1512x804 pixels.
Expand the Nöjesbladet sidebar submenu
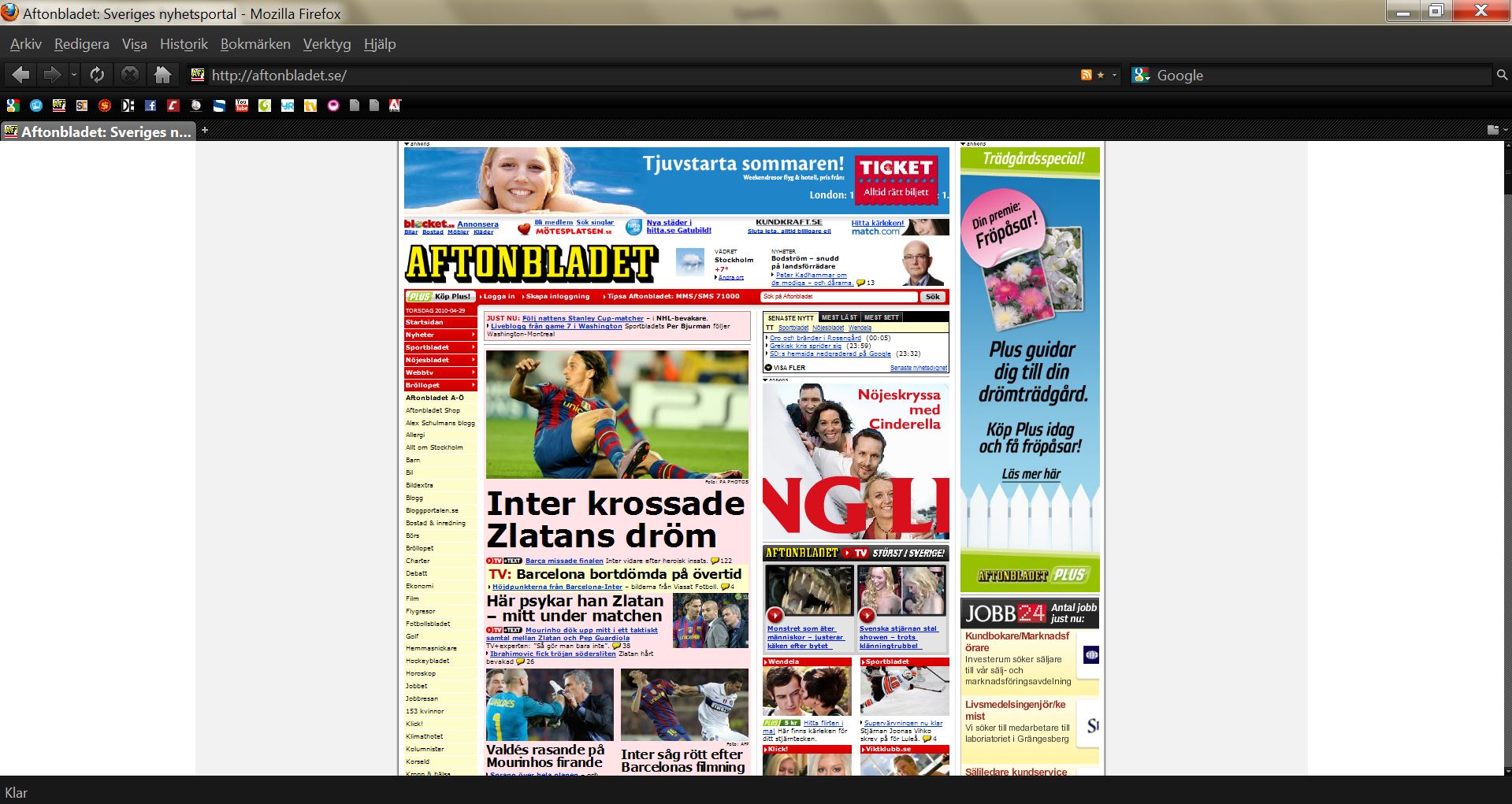(x=473, y=360)
